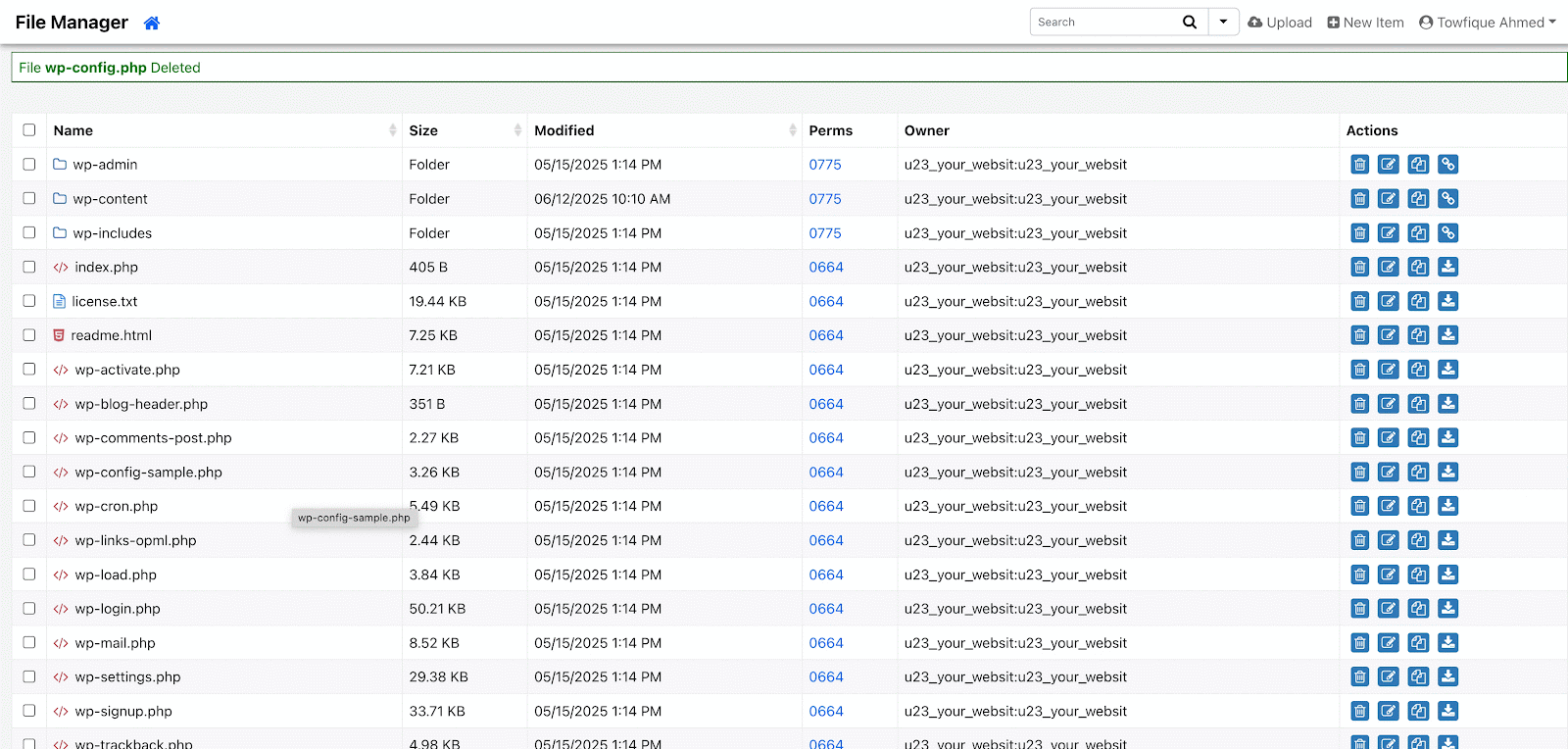
Task: Copy the wp-content folder
Action: [x=1418, y=199]
